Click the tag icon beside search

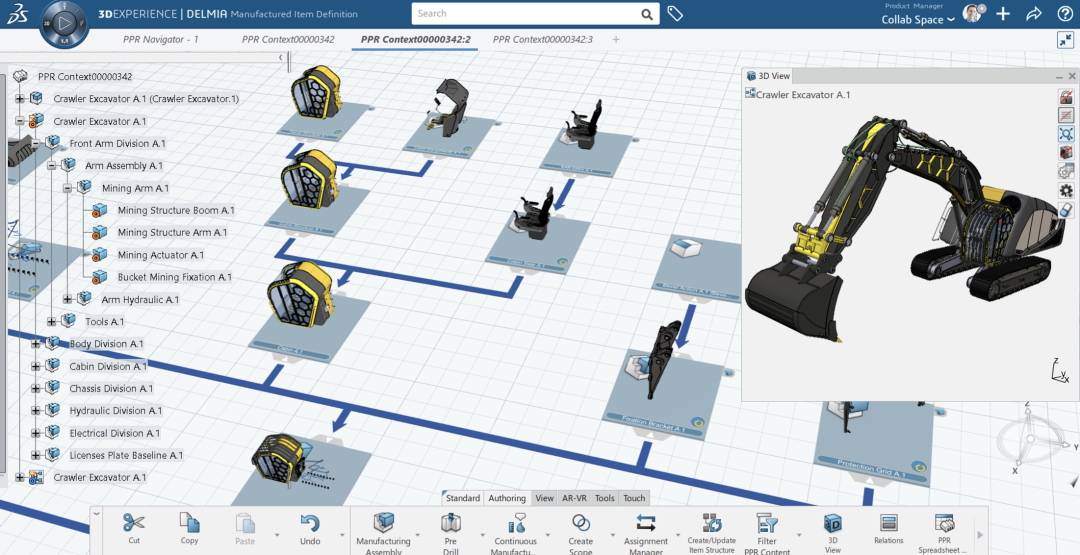[675, 14]
